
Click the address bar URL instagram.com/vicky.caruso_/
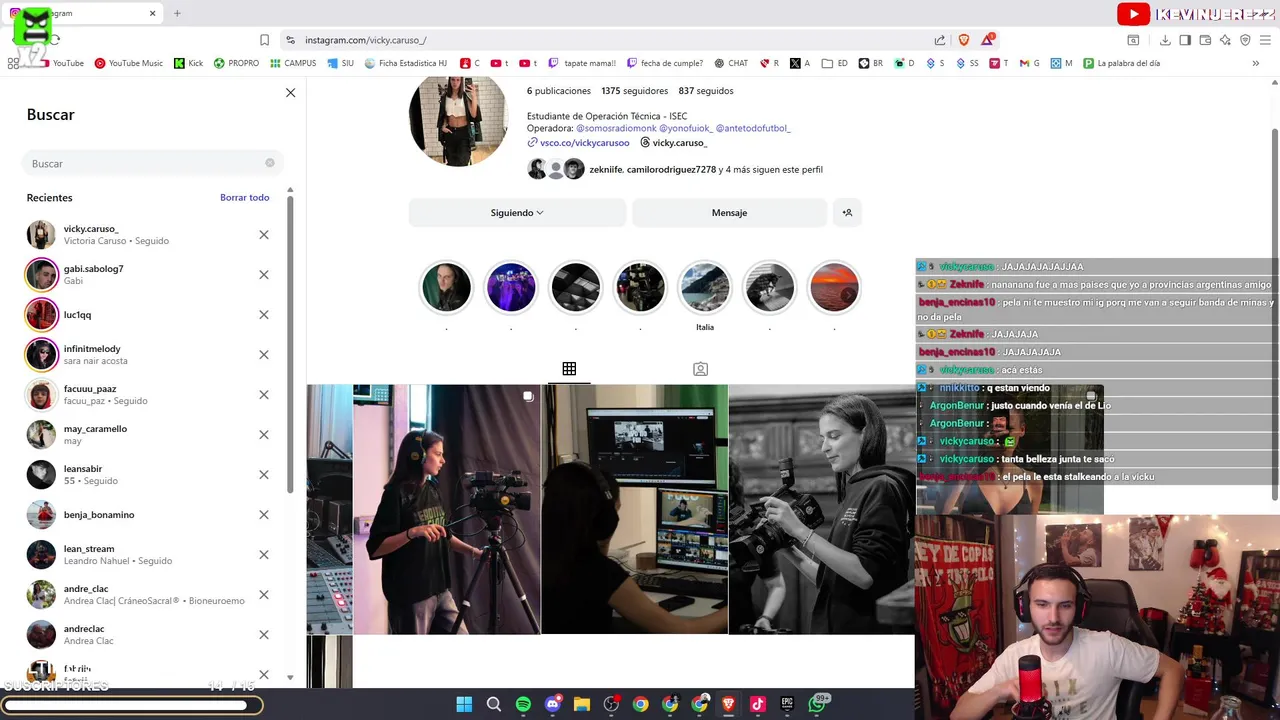tap(366, 40)
